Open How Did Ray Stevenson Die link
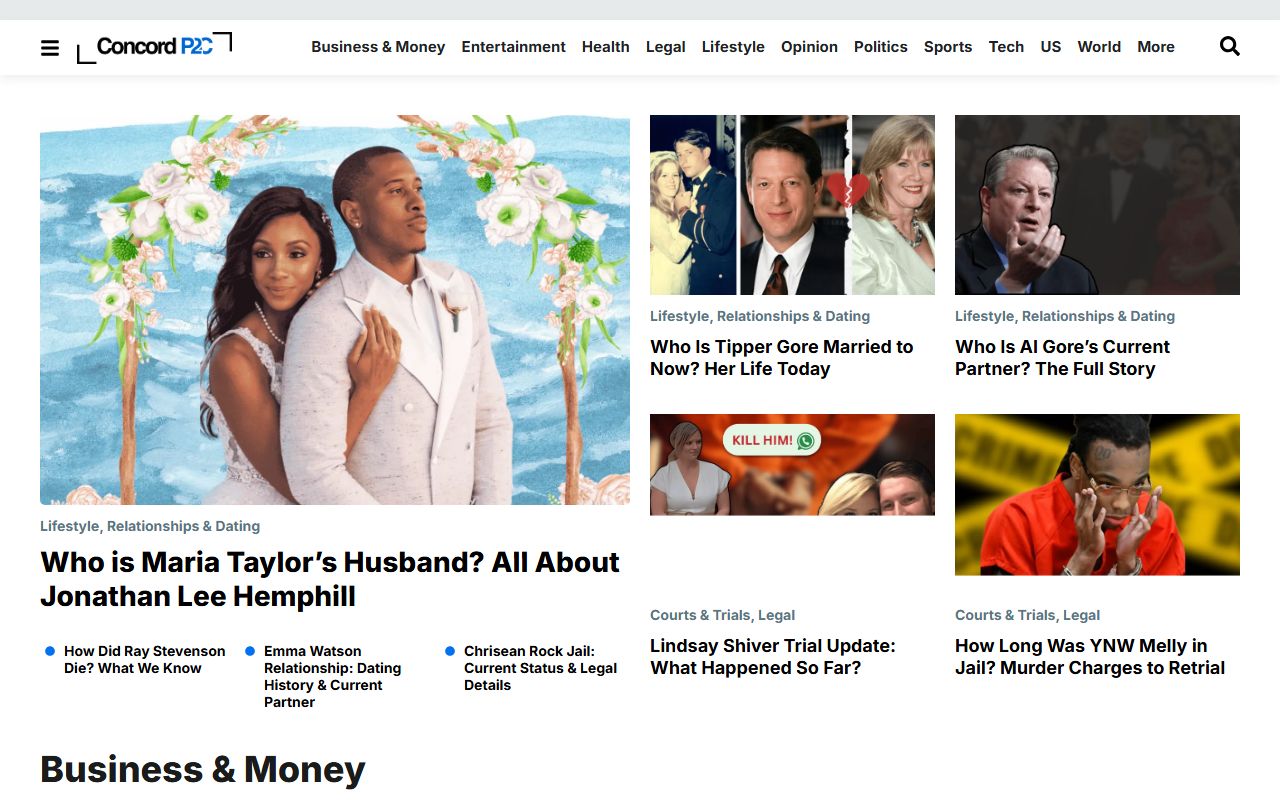Viewport: 1280px width, 800px height. 145,660
